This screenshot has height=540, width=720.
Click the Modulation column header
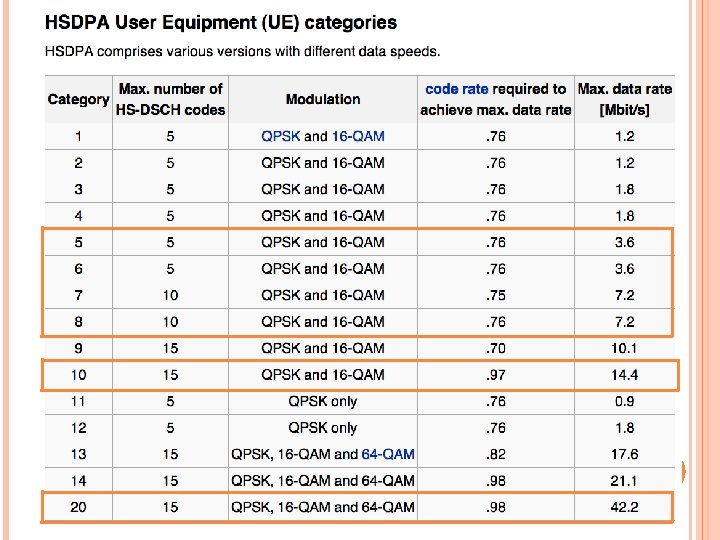coord(322,99)
